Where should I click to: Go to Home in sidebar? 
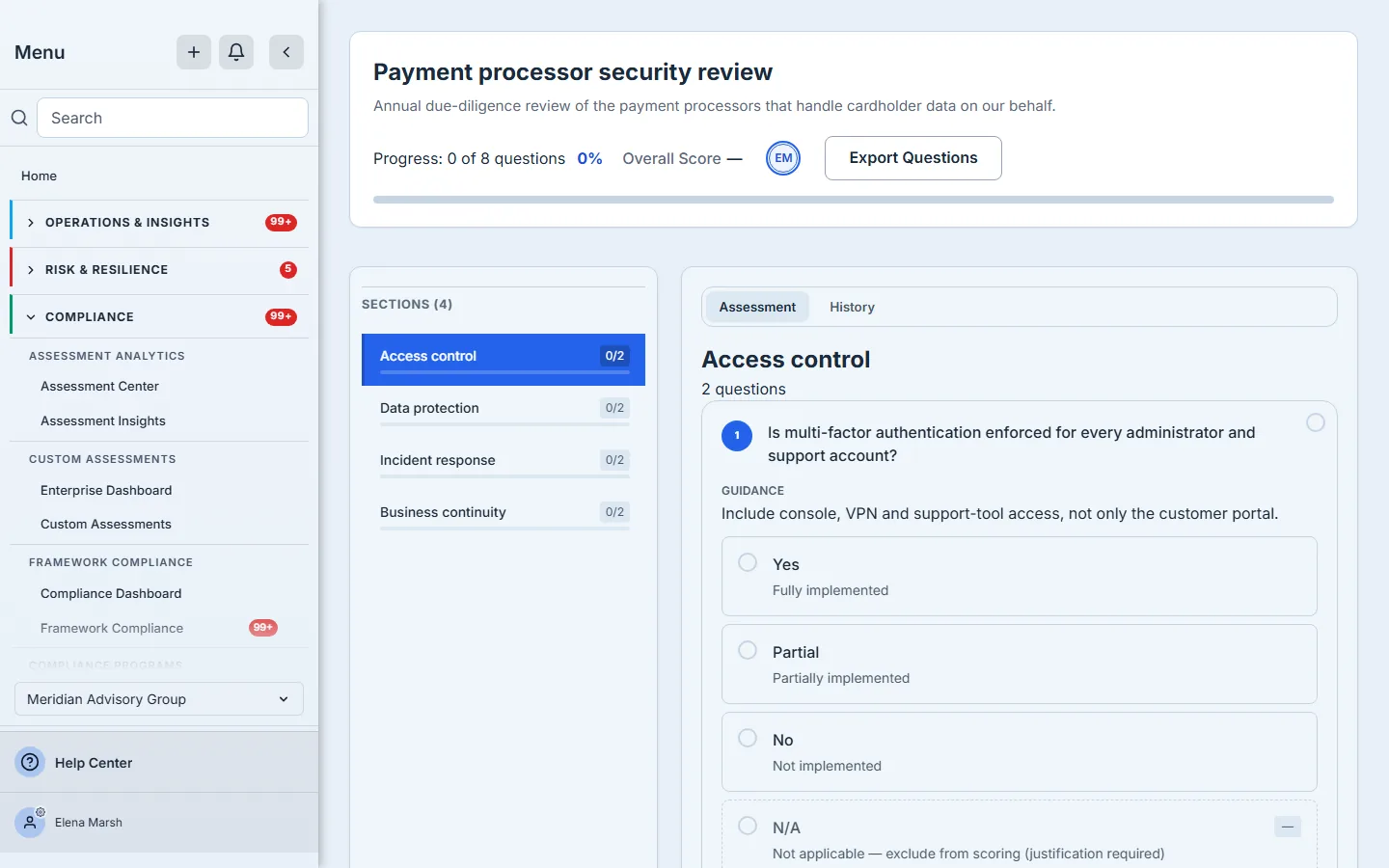(39, 176)
